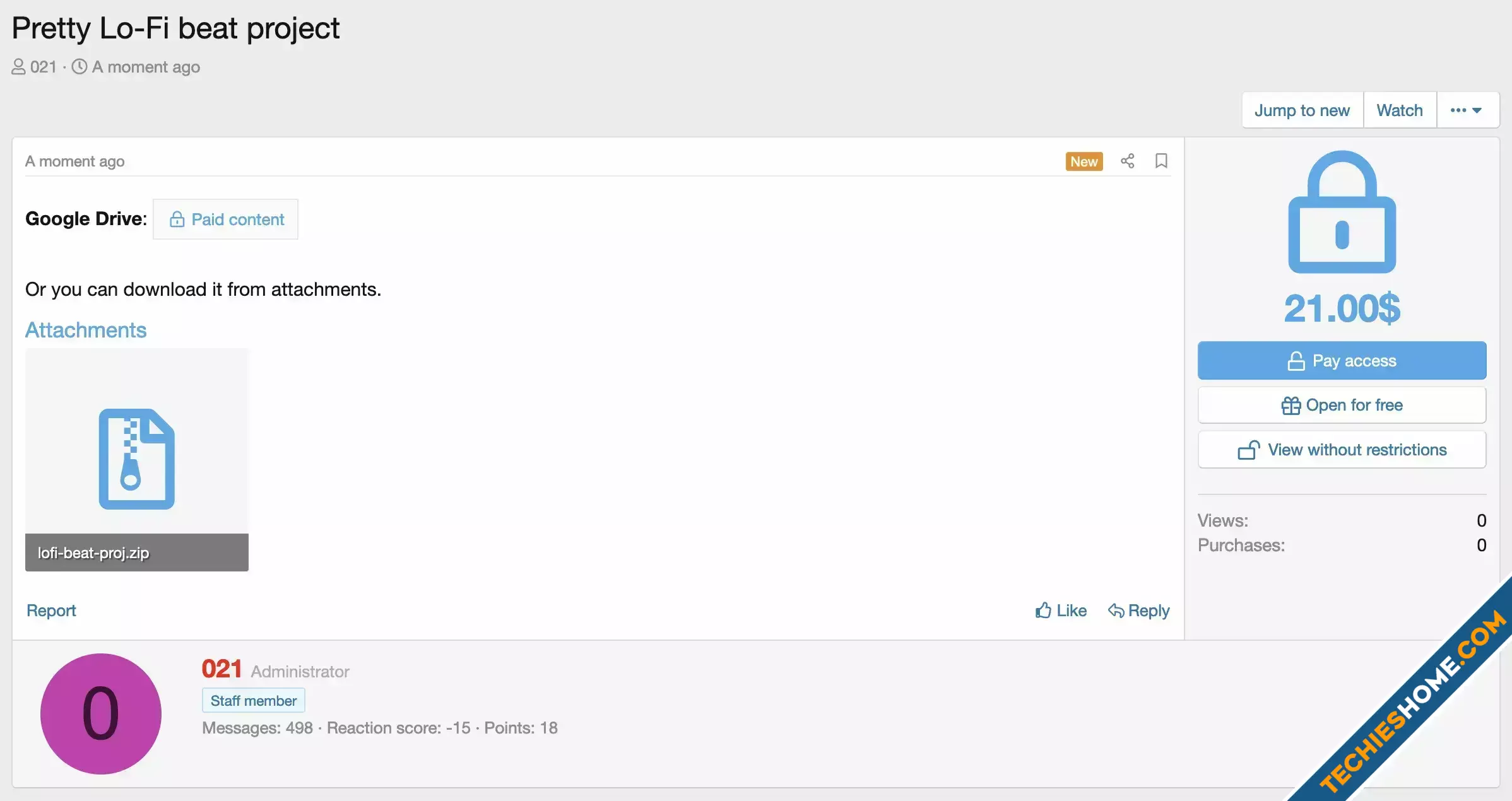
Task: Click the share icon on the post
Action: point(1127,161)
